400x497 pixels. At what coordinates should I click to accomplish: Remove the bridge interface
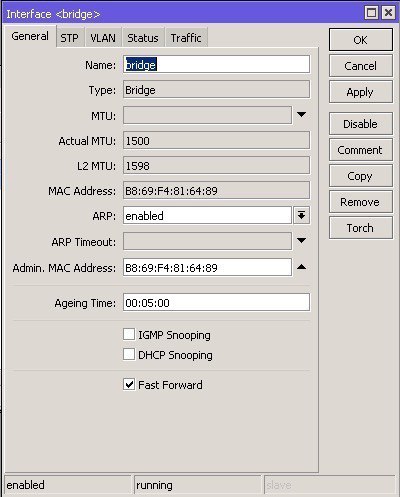tap(361, 202)
